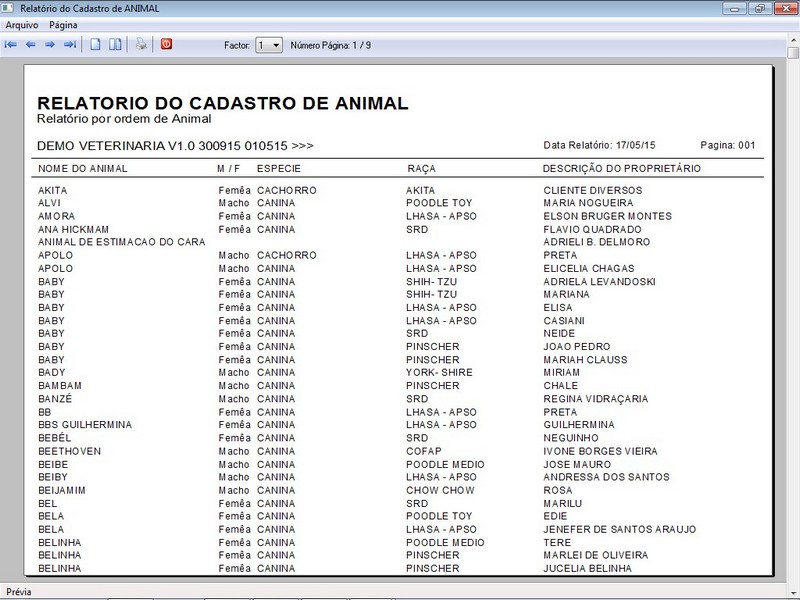This screenshot has width=800, height=600.
Task: Go to the previous page arrow
Action: (31, 45)
